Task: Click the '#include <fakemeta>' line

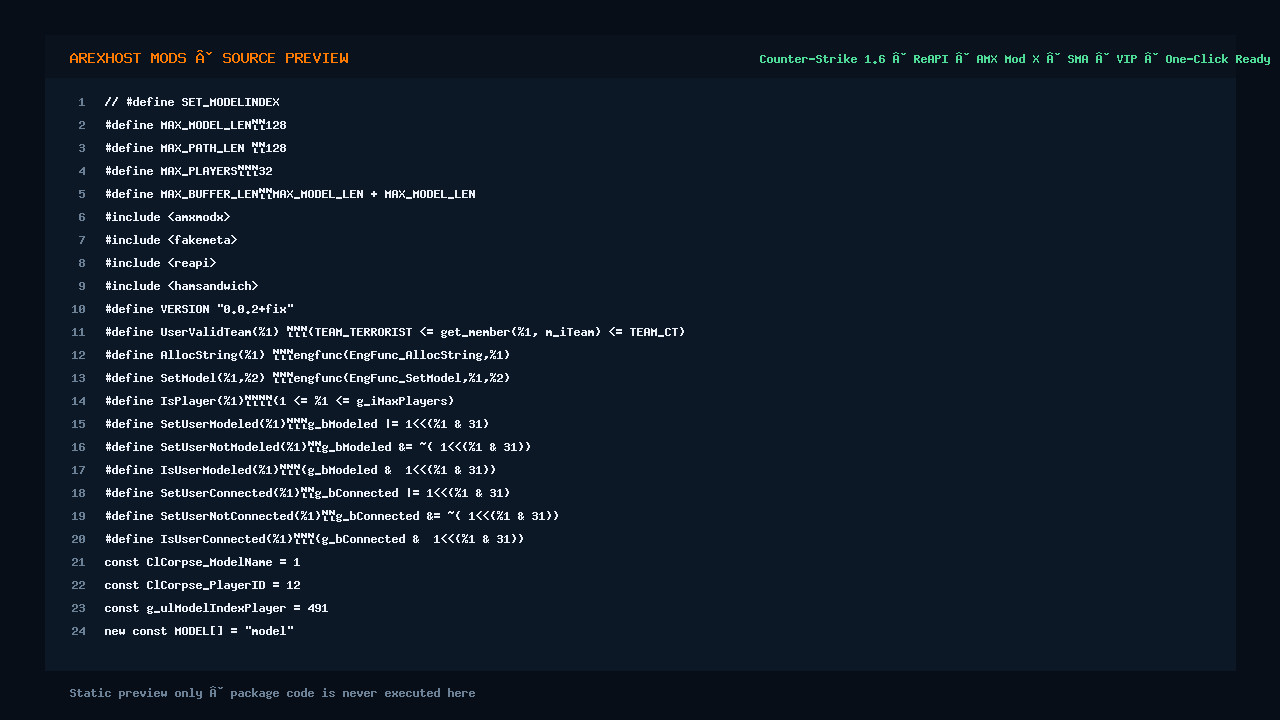Action: pyautogui.click(x=171, y=240)
